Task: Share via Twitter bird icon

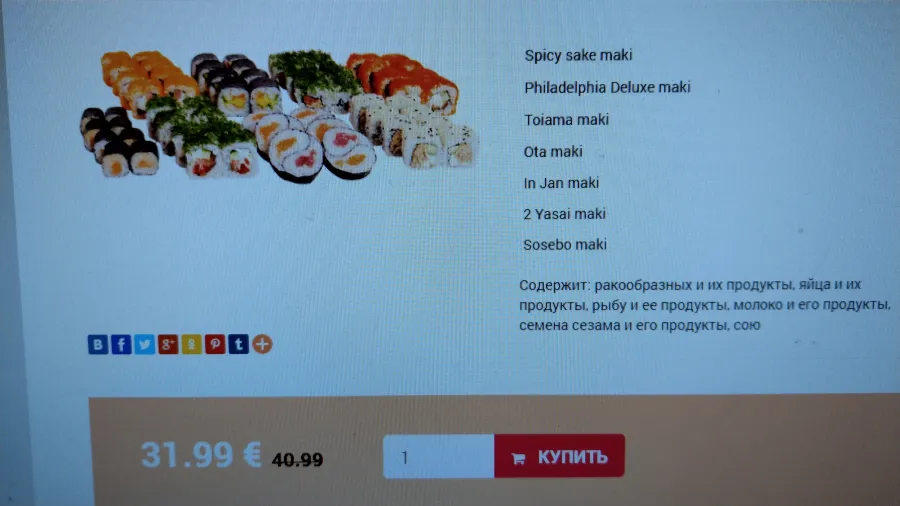Action: click(x=145, y=344)
